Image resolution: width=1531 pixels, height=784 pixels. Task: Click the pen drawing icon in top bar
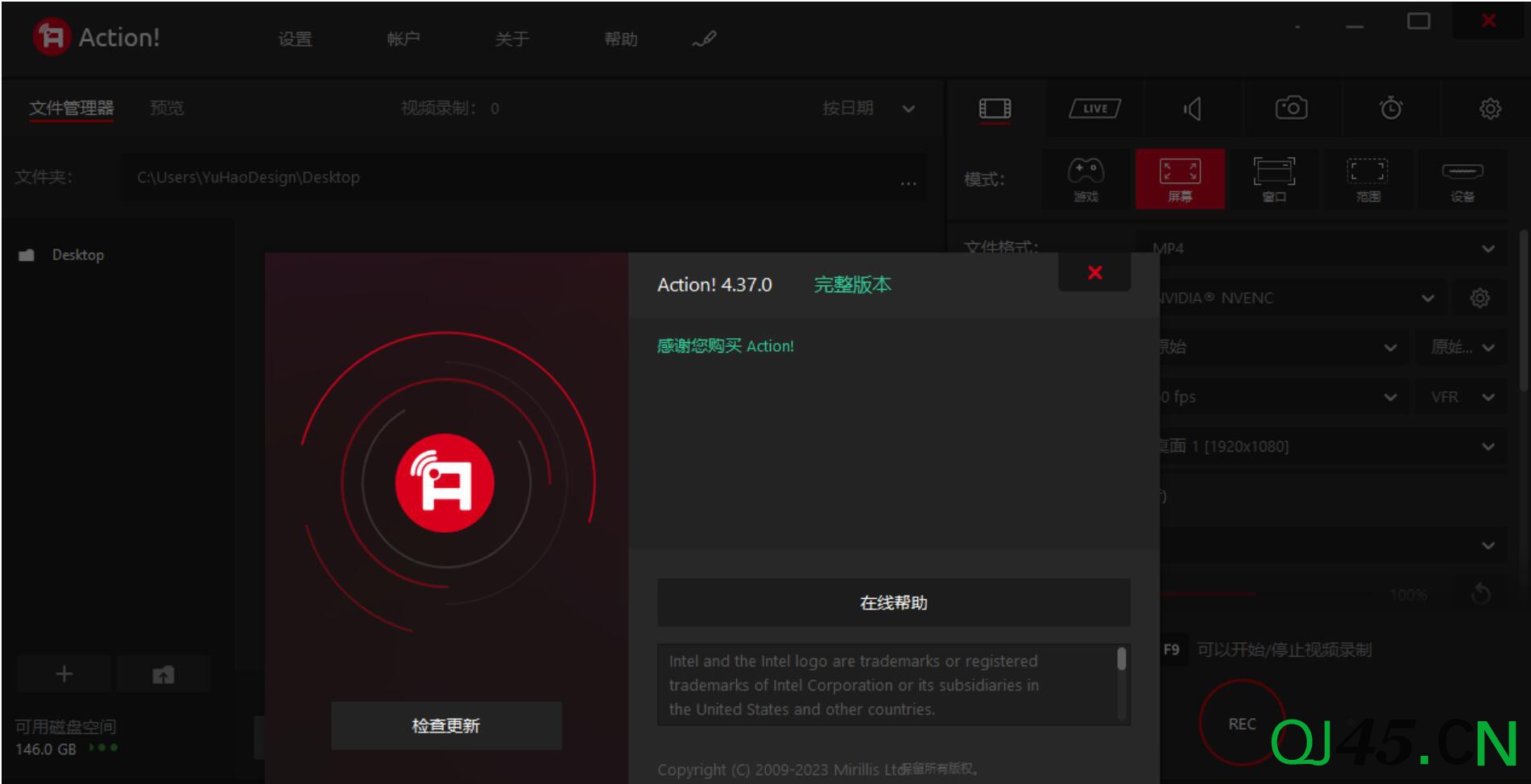tap(704, 39)
